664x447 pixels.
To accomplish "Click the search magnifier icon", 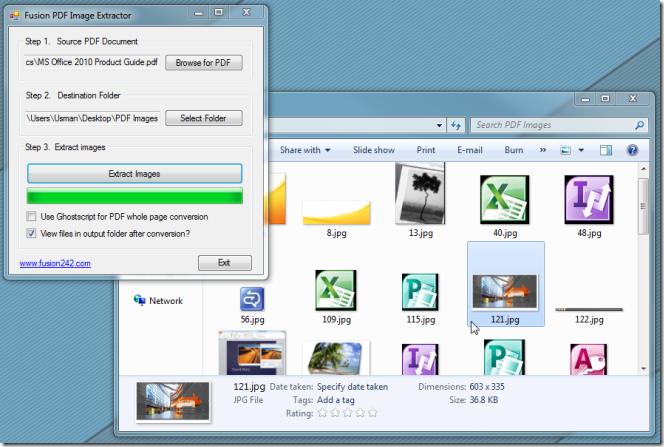I will [x=639, y=125].
